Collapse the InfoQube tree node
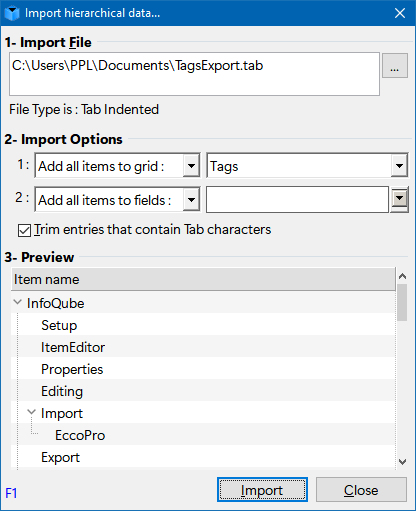Viewport: 416px width, 511px height. click(x=17, y=302)
